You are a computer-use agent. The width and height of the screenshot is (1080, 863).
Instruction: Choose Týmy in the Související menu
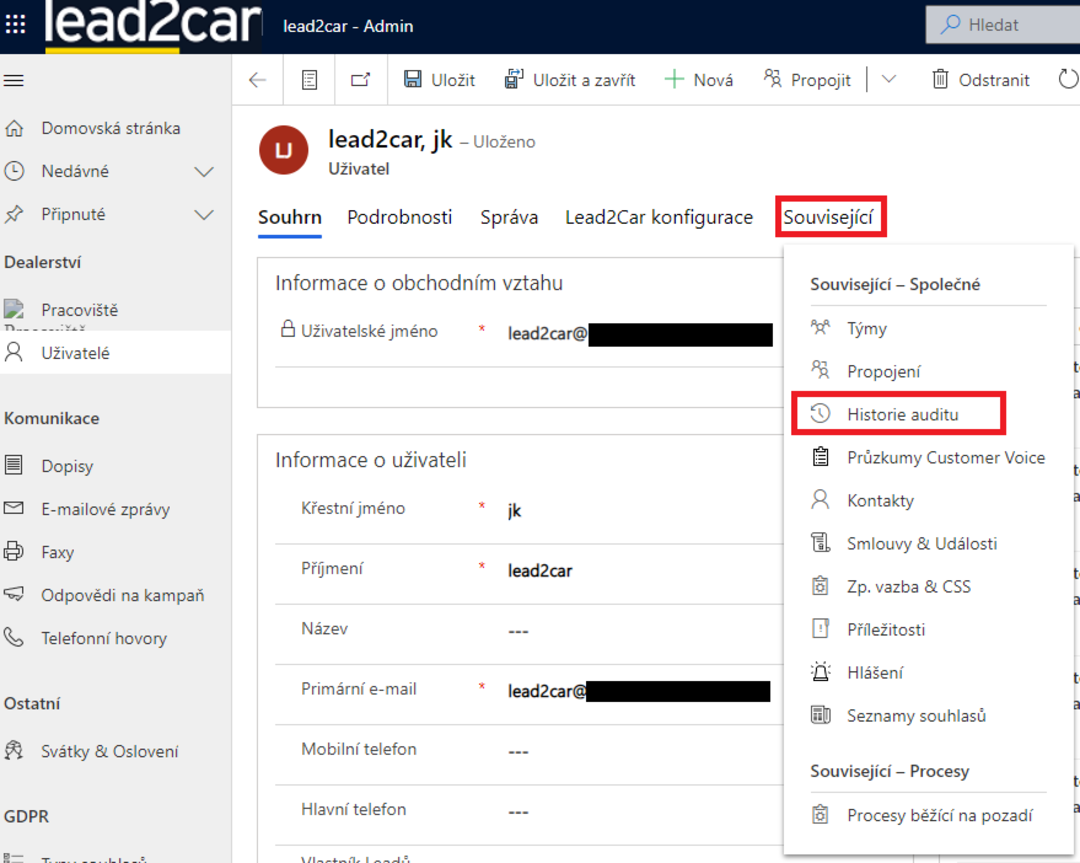[x=866, y=328]
